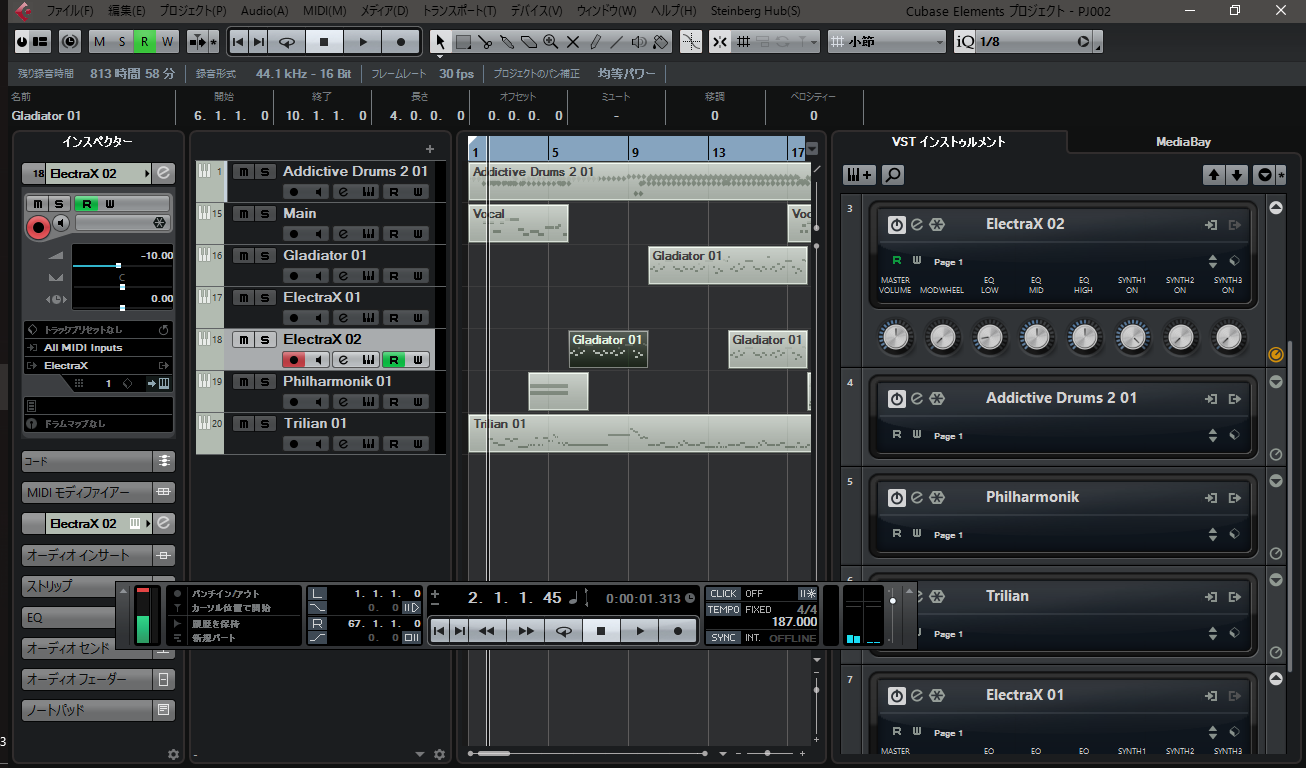The image size is (1306, 768).
Task: Enable Write Automation on Philharmonik 01 track
Action: pyautogui.click(x=417, y=402)
